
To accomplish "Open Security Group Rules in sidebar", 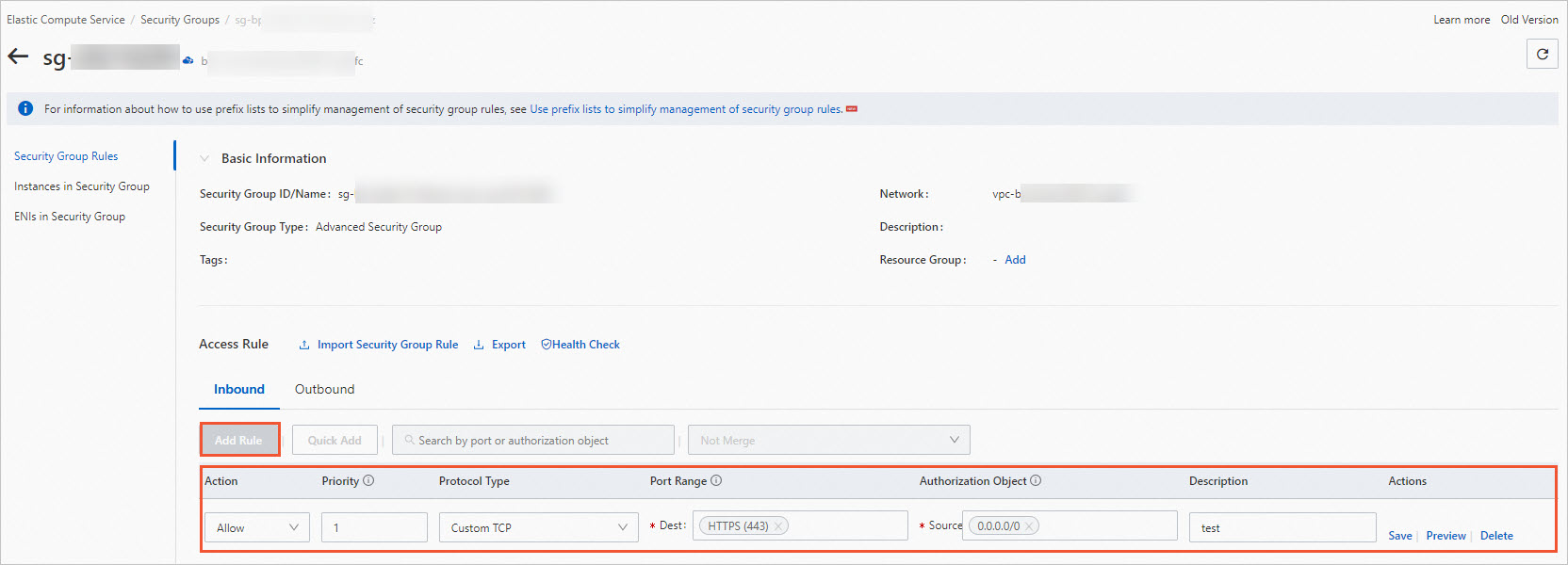I will coord(66,156).
